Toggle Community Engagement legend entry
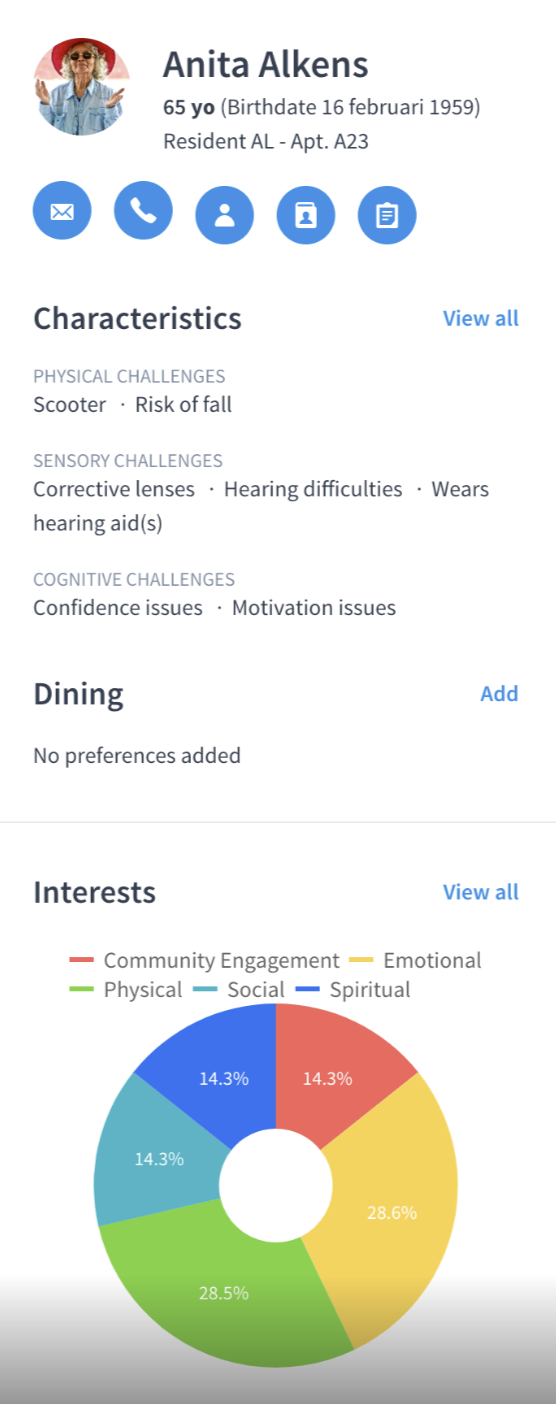 (x=205, y=960)
